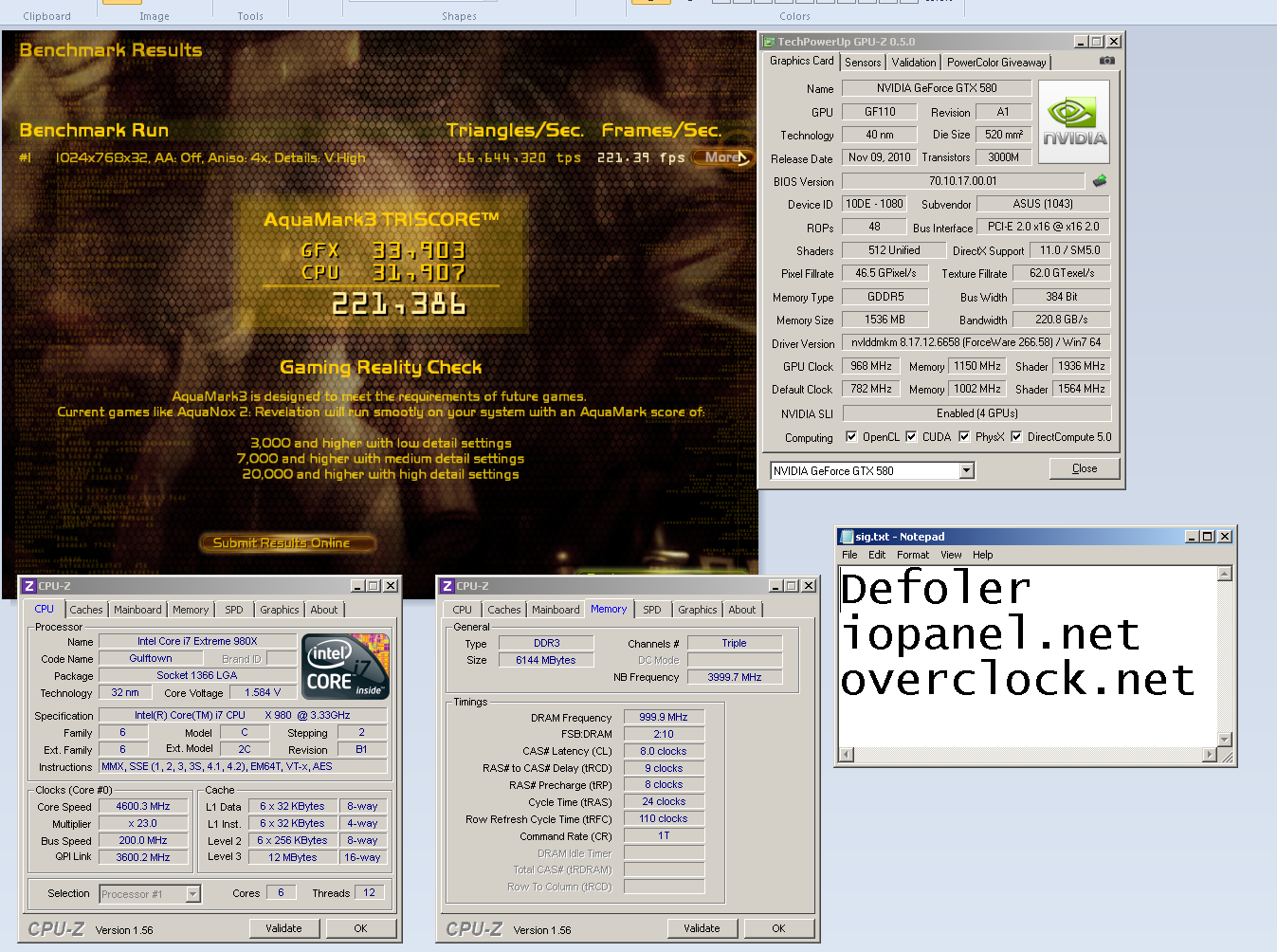This screenshot has height=952, width=1277.
Task: Open CPU tab in CPU-Z Memory window
Action: pyautogui.click(x=463, y=610)
